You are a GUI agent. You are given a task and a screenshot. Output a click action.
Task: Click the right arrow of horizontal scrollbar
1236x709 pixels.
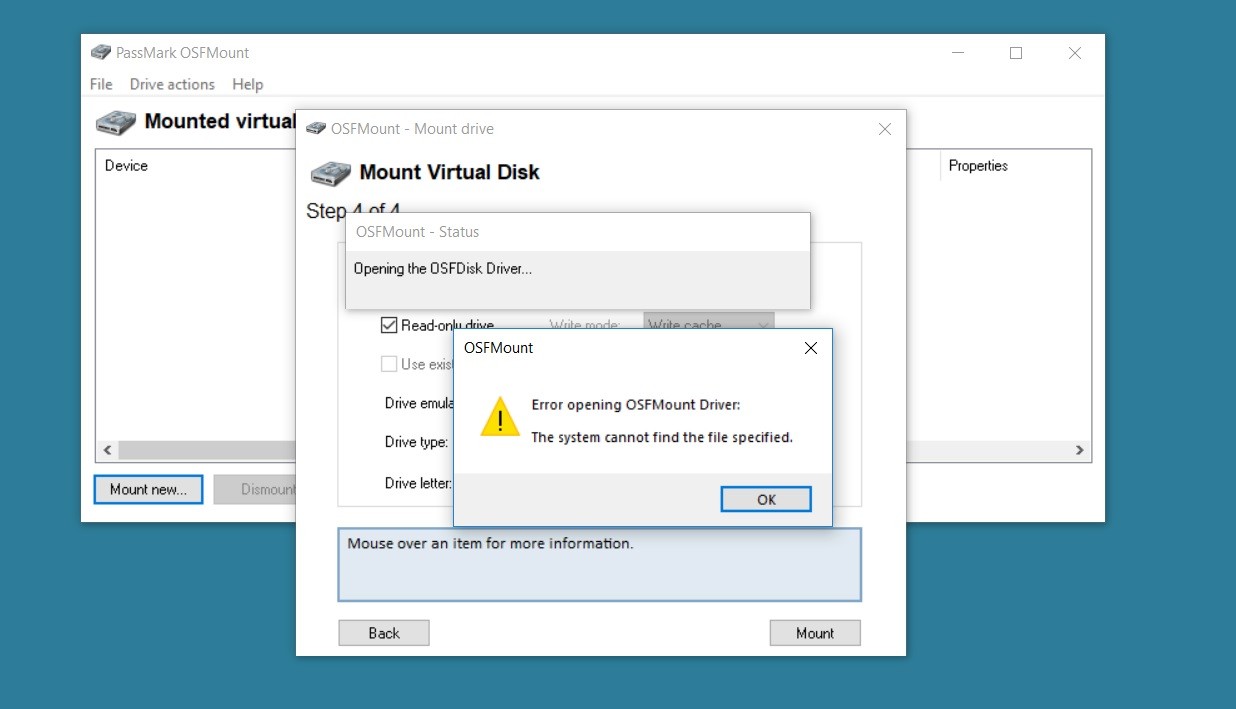click(1080, 450)
